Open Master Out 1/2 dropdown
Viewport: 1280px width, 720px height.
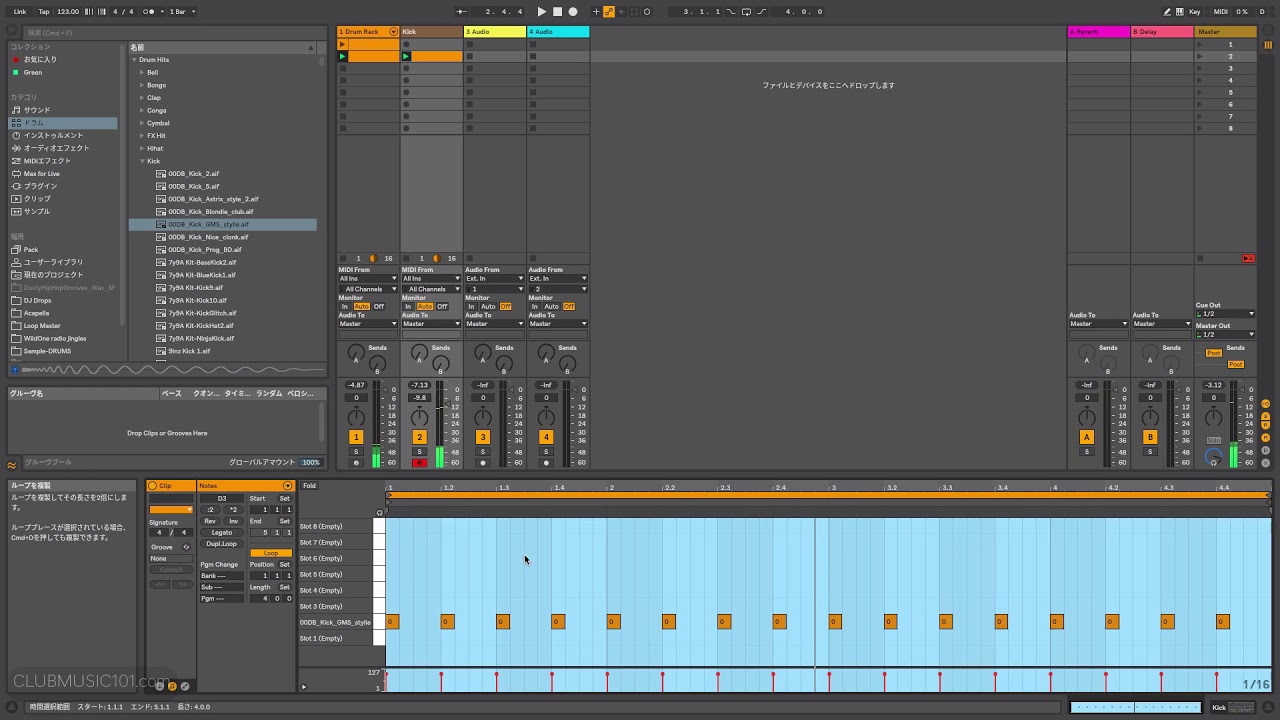click(1225, 334)
